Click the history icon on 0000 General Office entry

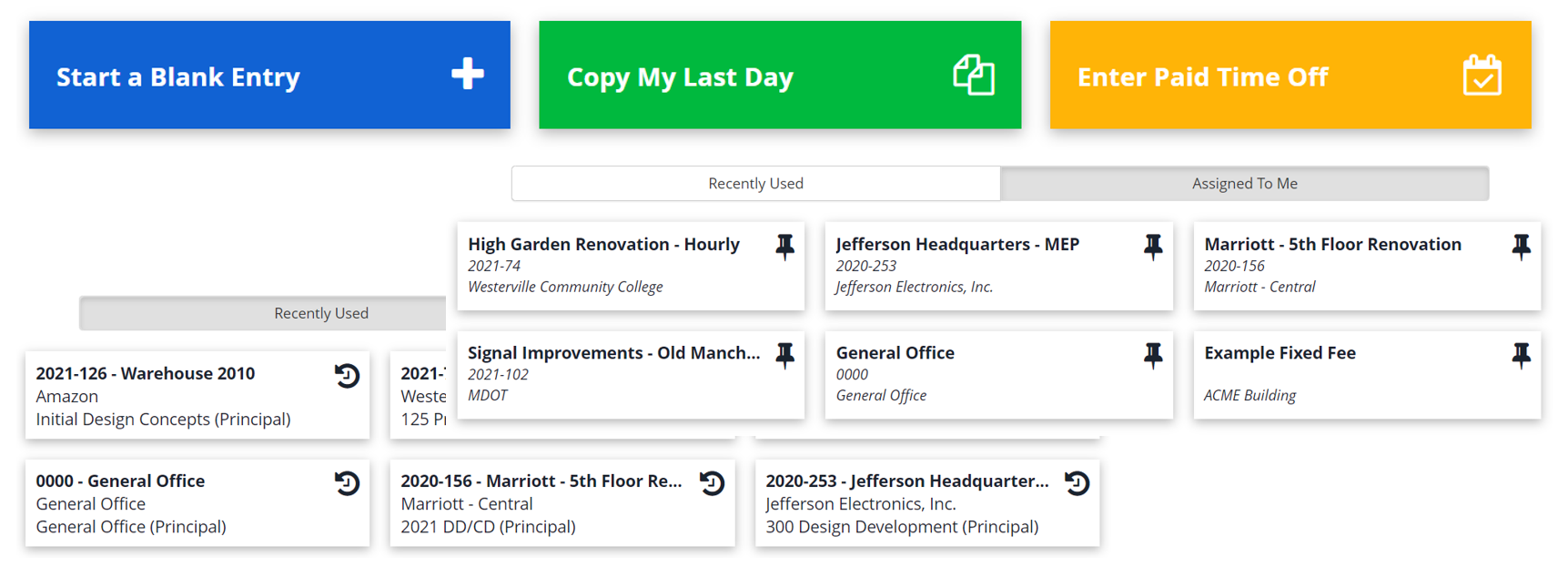point(347,483)
